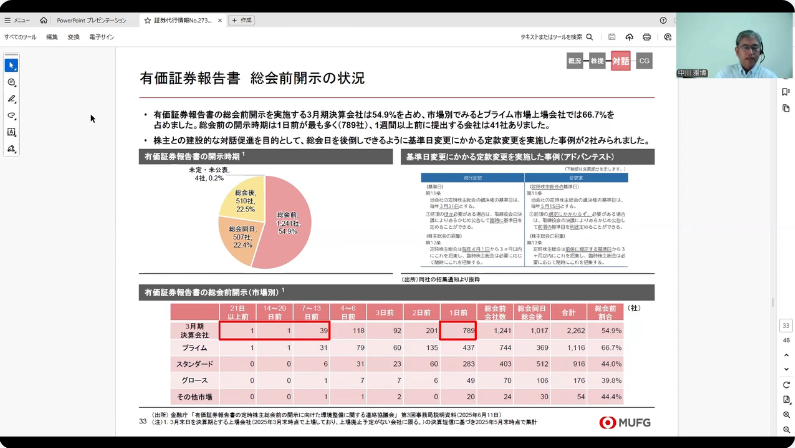This screenshot has height=448, width=795.
Task: Open the signature stamp tool
Action: [x=11, y=149]
